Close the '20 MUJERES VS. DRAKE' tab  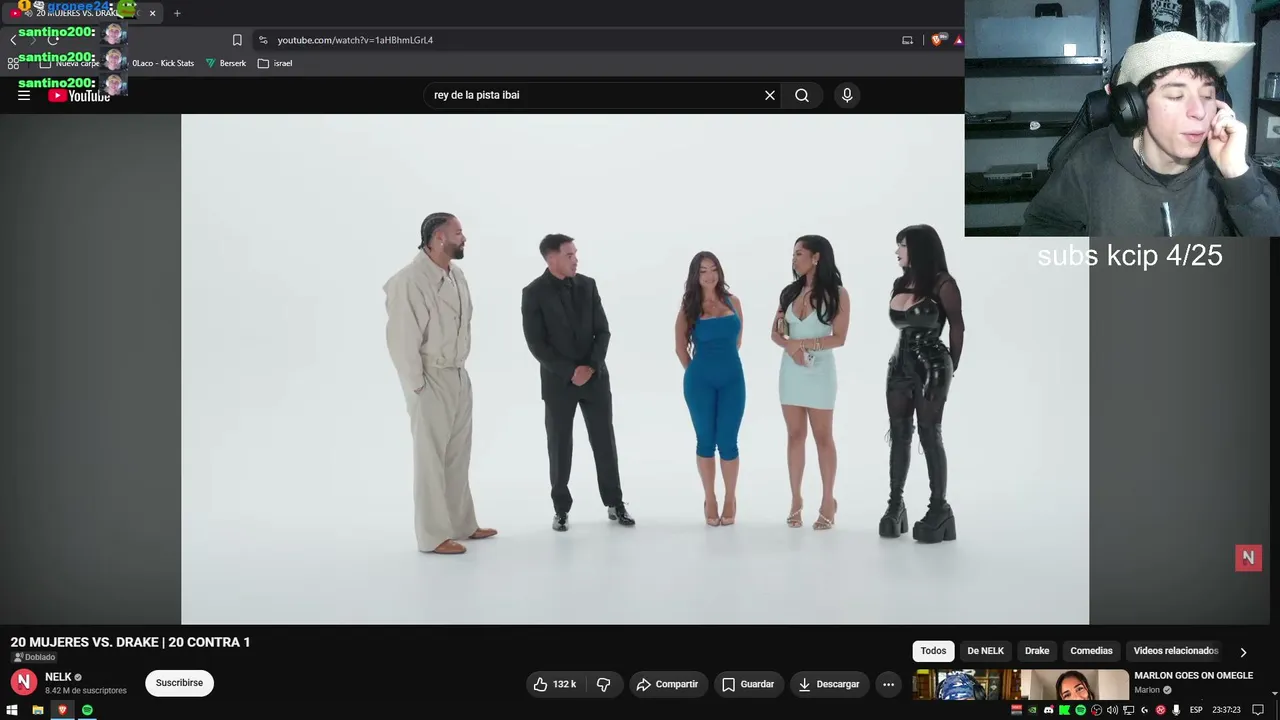click(152, 13)
